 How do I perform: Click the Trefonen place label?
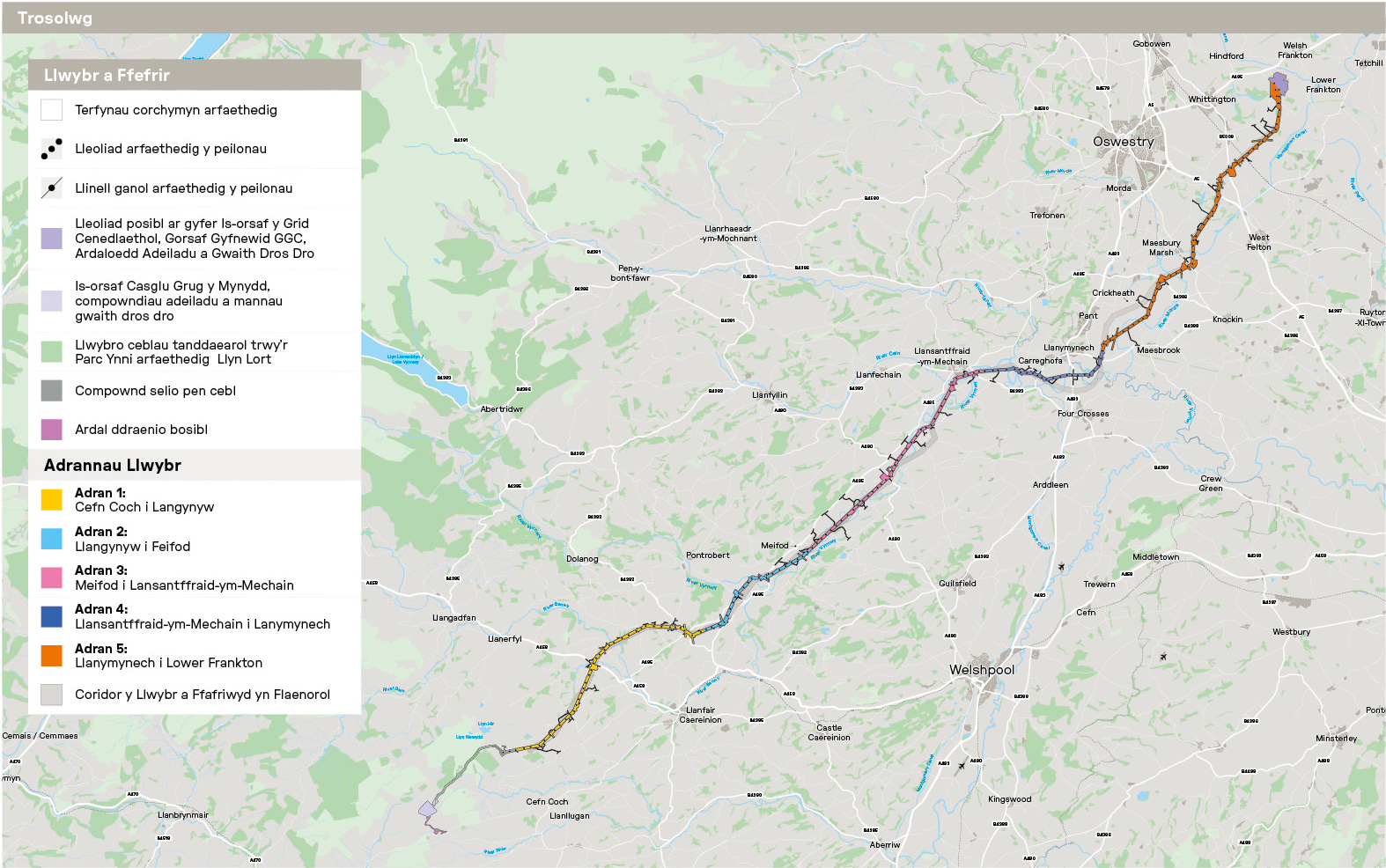(x=1047, y=216)
